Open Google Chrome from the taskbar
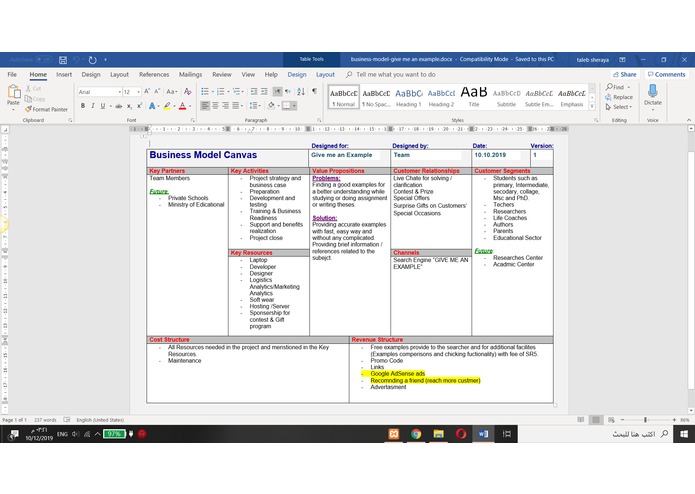 (416, 434)
